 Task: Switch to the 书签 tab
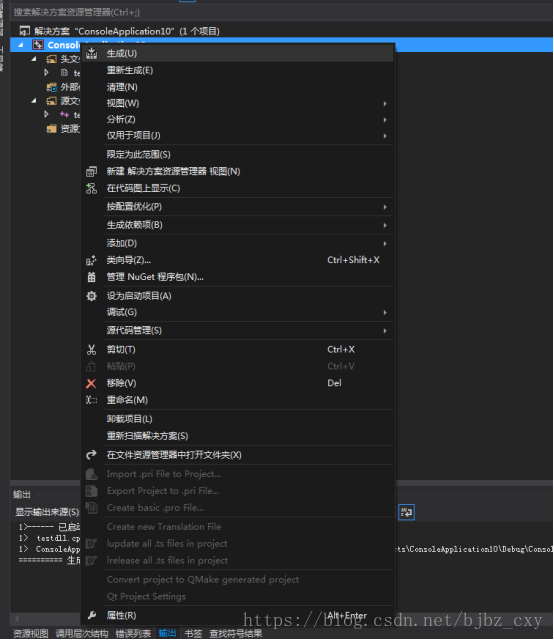pyautogui.click(x=194, y=633)
